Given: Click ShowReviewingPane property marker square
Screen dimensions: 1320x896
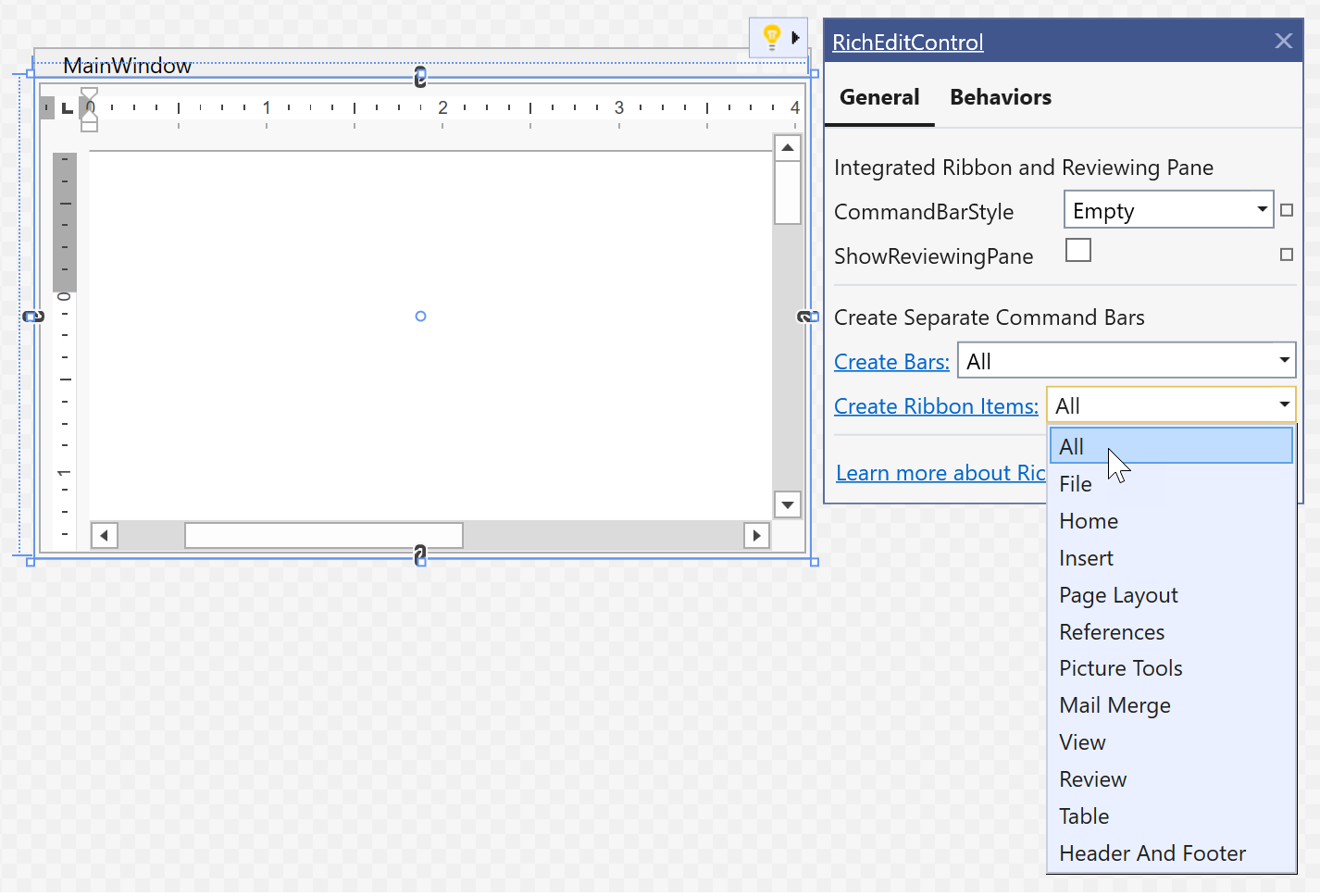Looking at the screenshot, I should click(1286, 255).
